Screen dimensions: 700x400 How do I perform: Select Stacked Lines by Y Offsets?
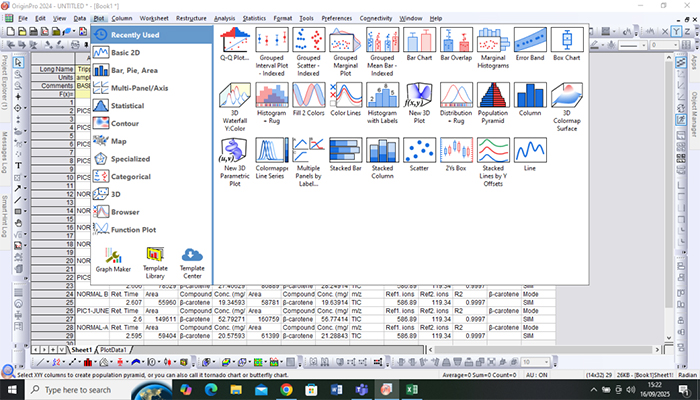[493, 162]
